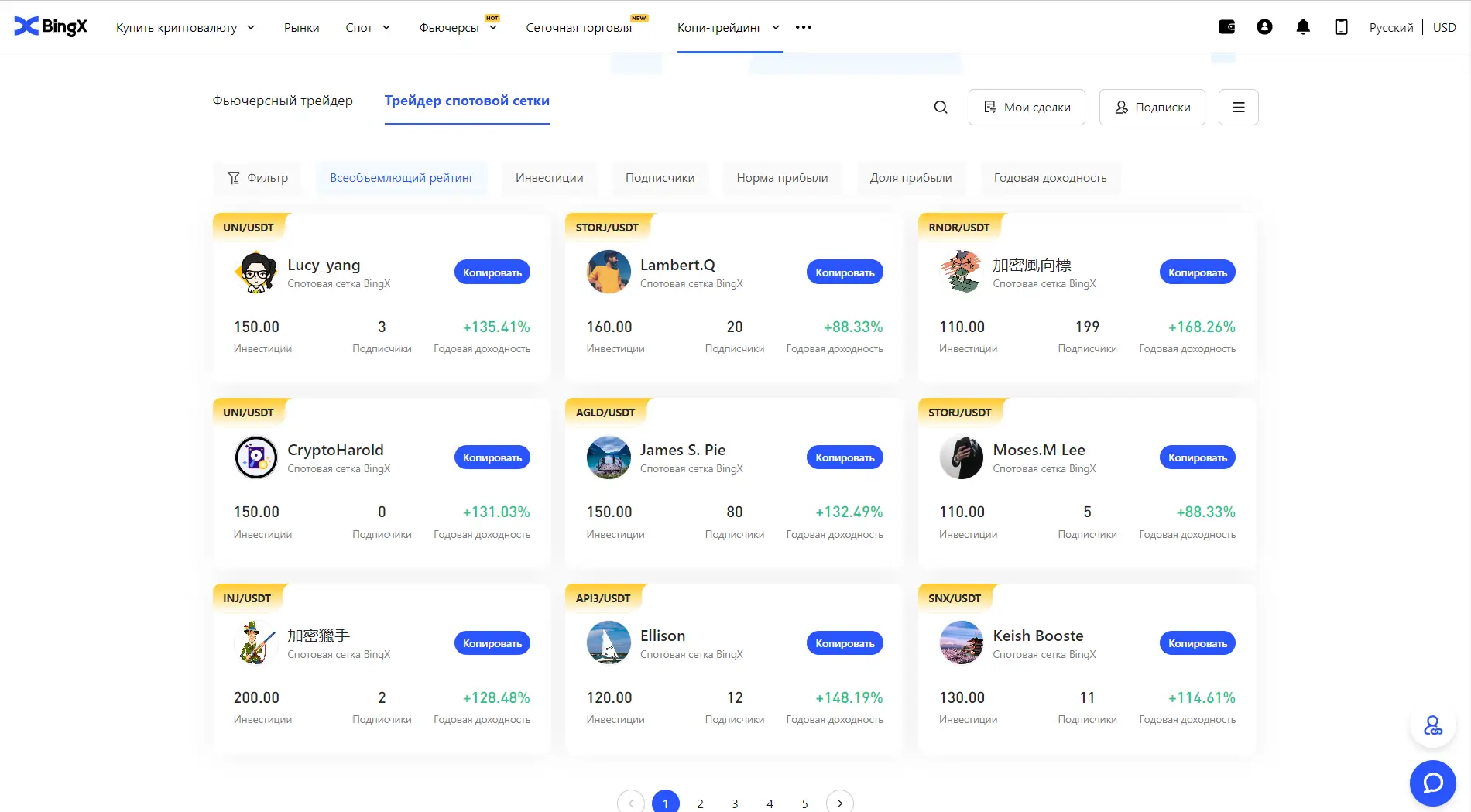
Task: Sort by Годовая доходность
Action: pyautogui.click(x=1050, y=178)
